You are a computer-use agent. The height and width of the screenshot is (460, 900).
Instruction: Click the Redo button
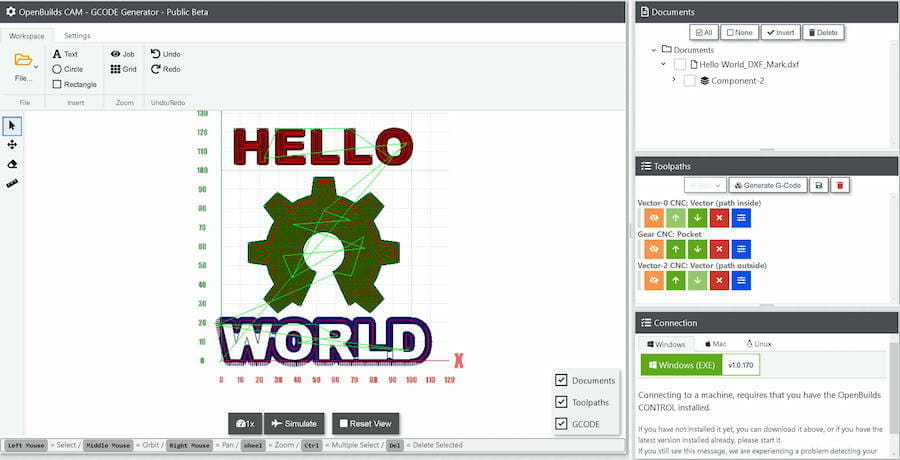pyautogui.click(x=165, y=69)
